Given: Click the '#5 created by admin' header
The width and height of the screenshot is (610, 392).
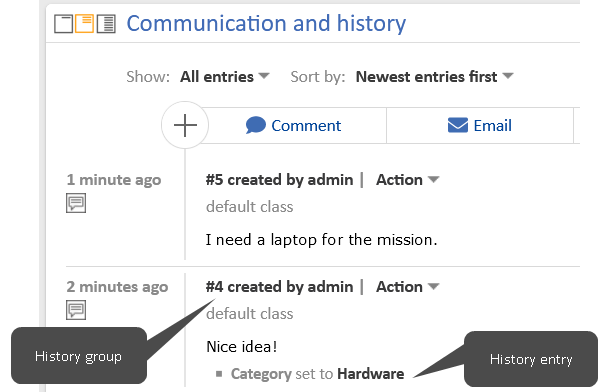Looking at the screenshot, I should click(279, 180).
